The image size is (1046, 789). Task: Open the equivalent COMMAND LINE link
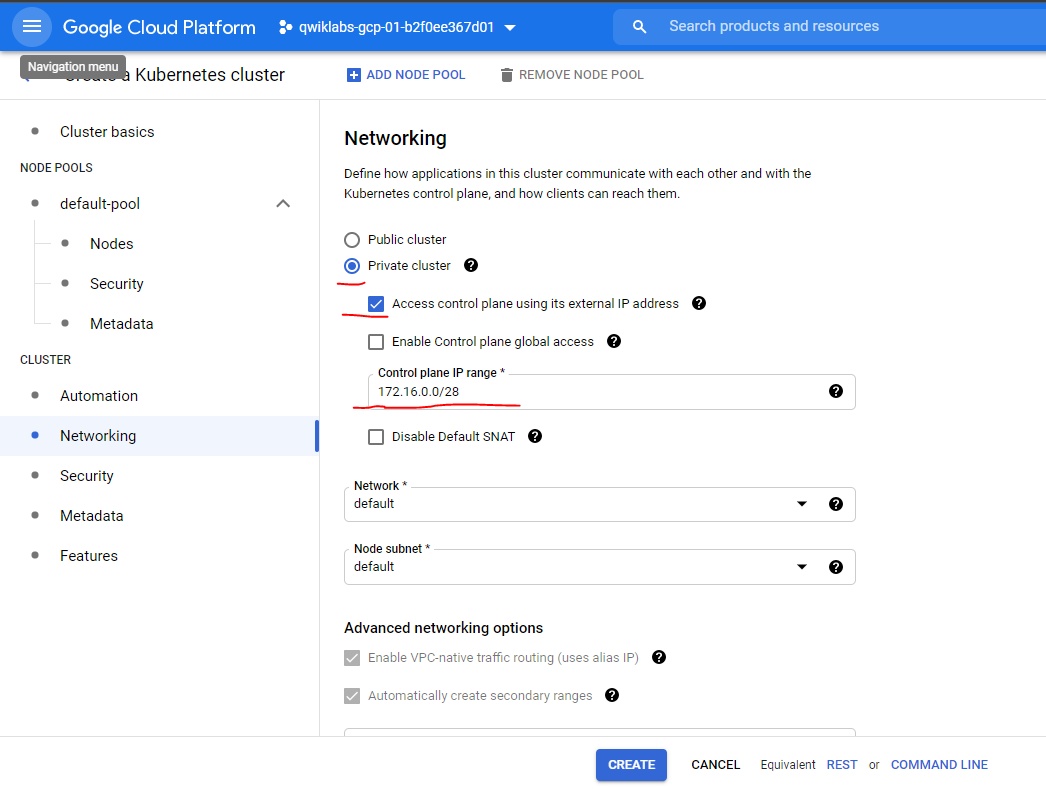(939, 765)
